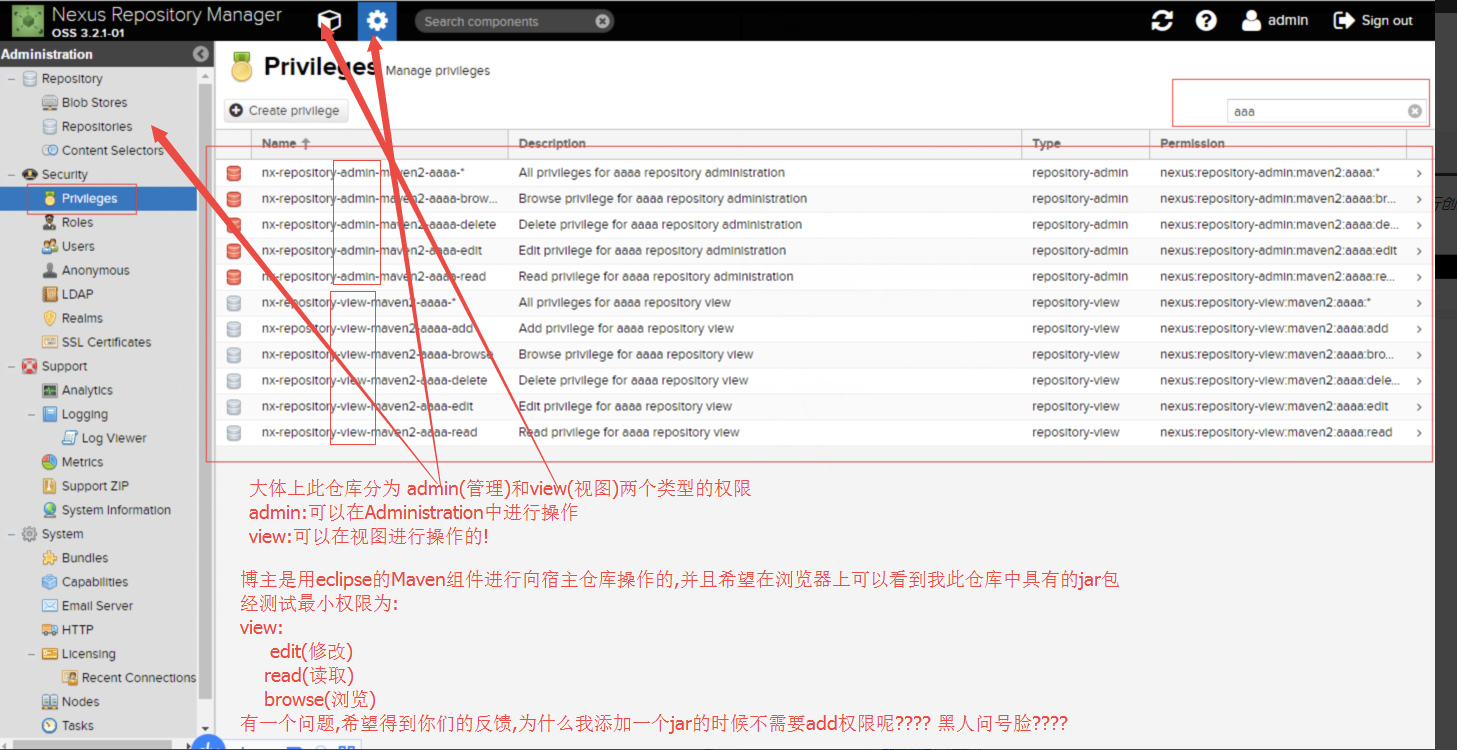Sort by the Description column header

pos(765,144)
